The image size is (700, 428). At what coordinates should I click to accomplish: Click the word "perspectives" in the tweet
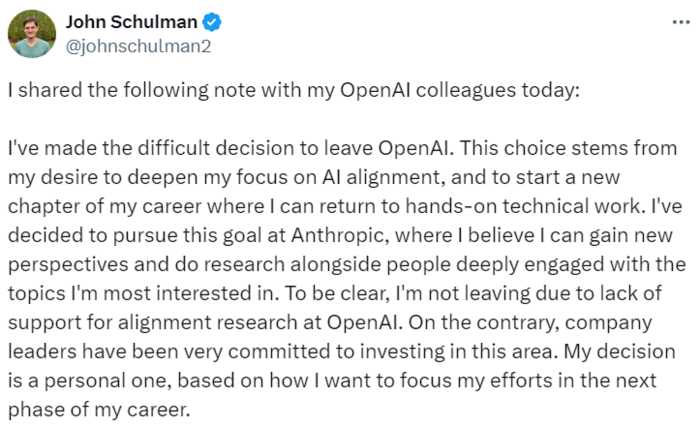tap(67, 265)
